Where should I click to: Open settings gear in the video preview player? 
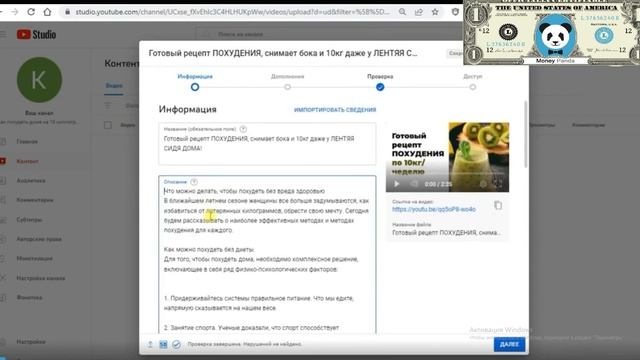coord(483,184)
